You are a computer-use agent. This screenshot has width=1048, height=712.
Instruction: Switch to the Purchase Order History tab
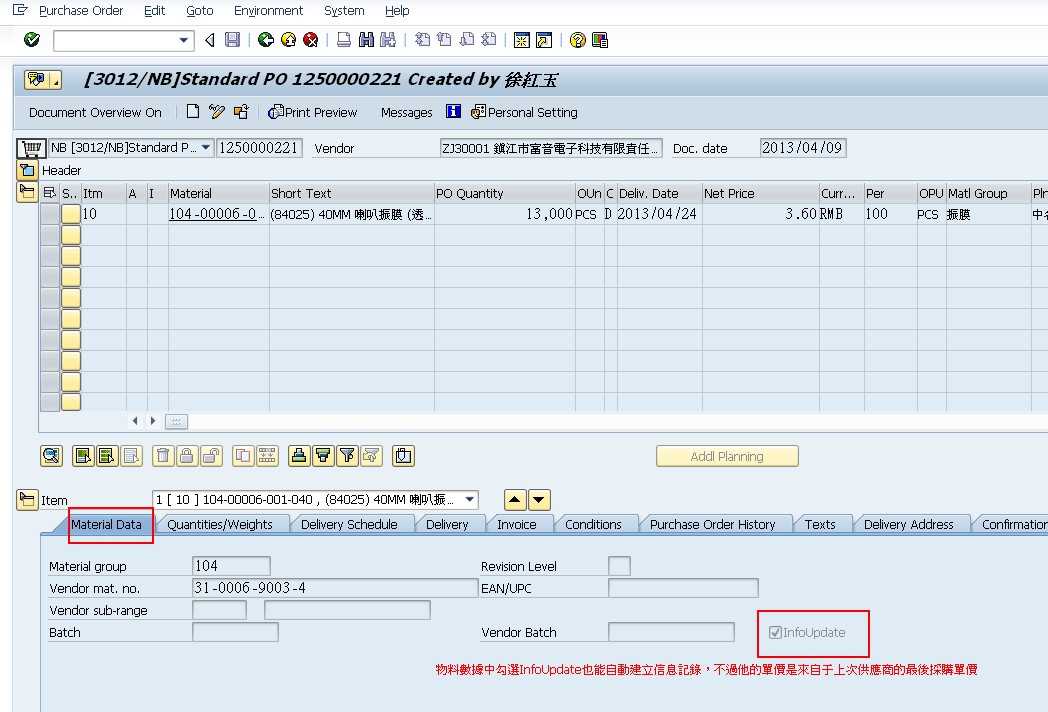click(712, 525)
